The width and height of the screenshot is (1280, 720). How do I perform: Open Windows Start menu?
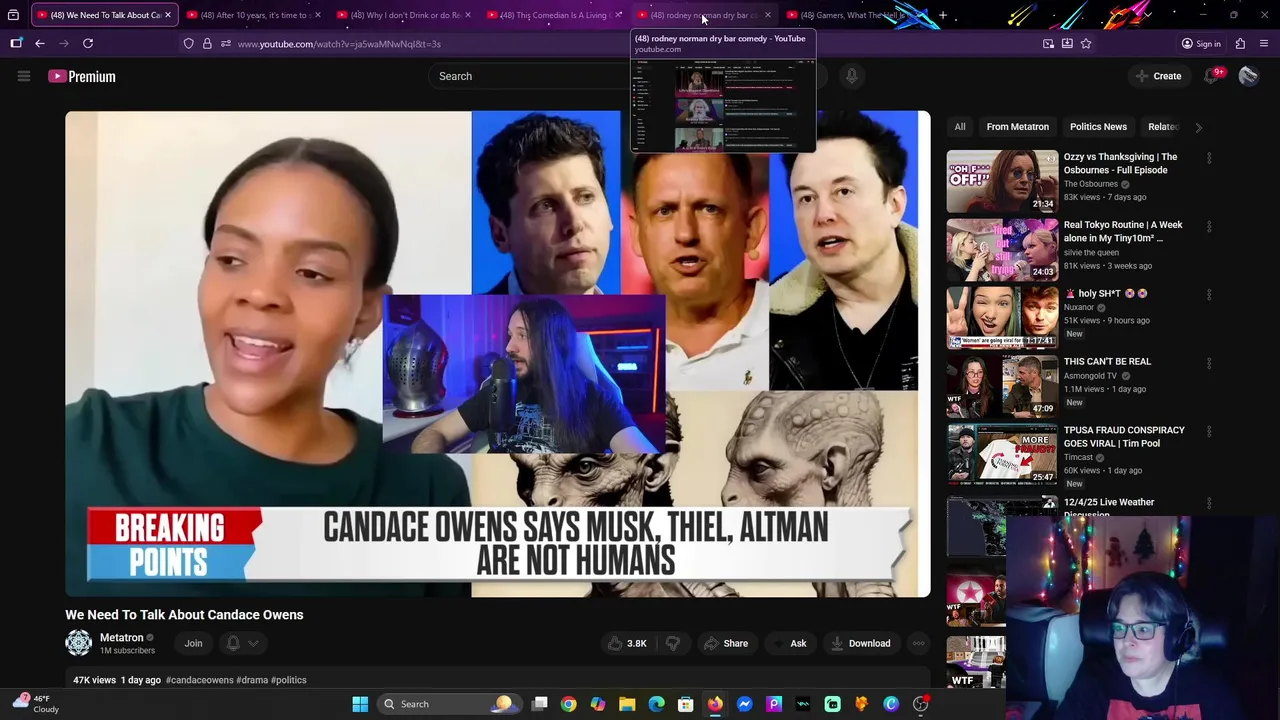360,704
